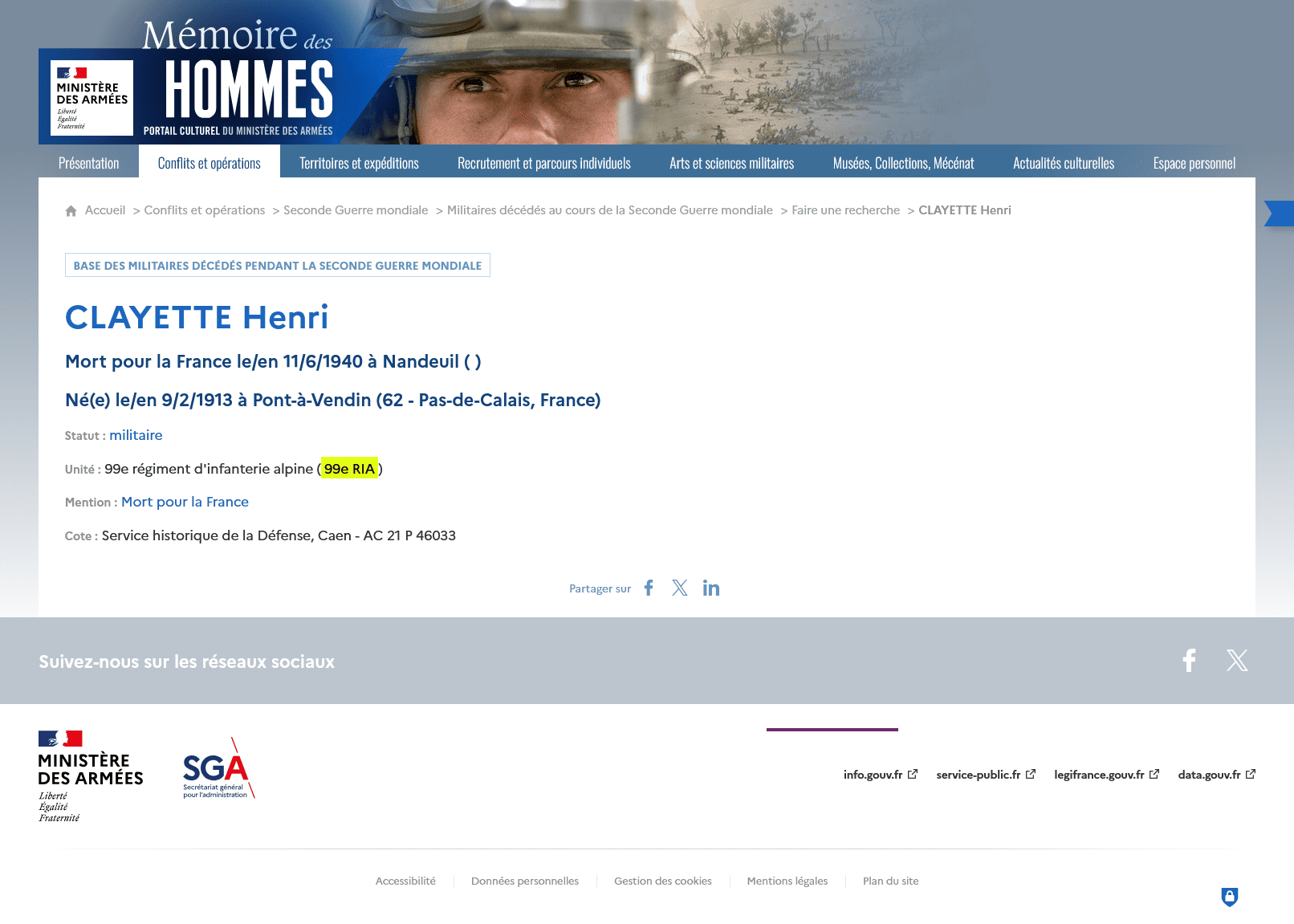Viewport: 1294px width, 924px height.
Task: Open Territoires et expéditions menu
Action: click(359, 163)
